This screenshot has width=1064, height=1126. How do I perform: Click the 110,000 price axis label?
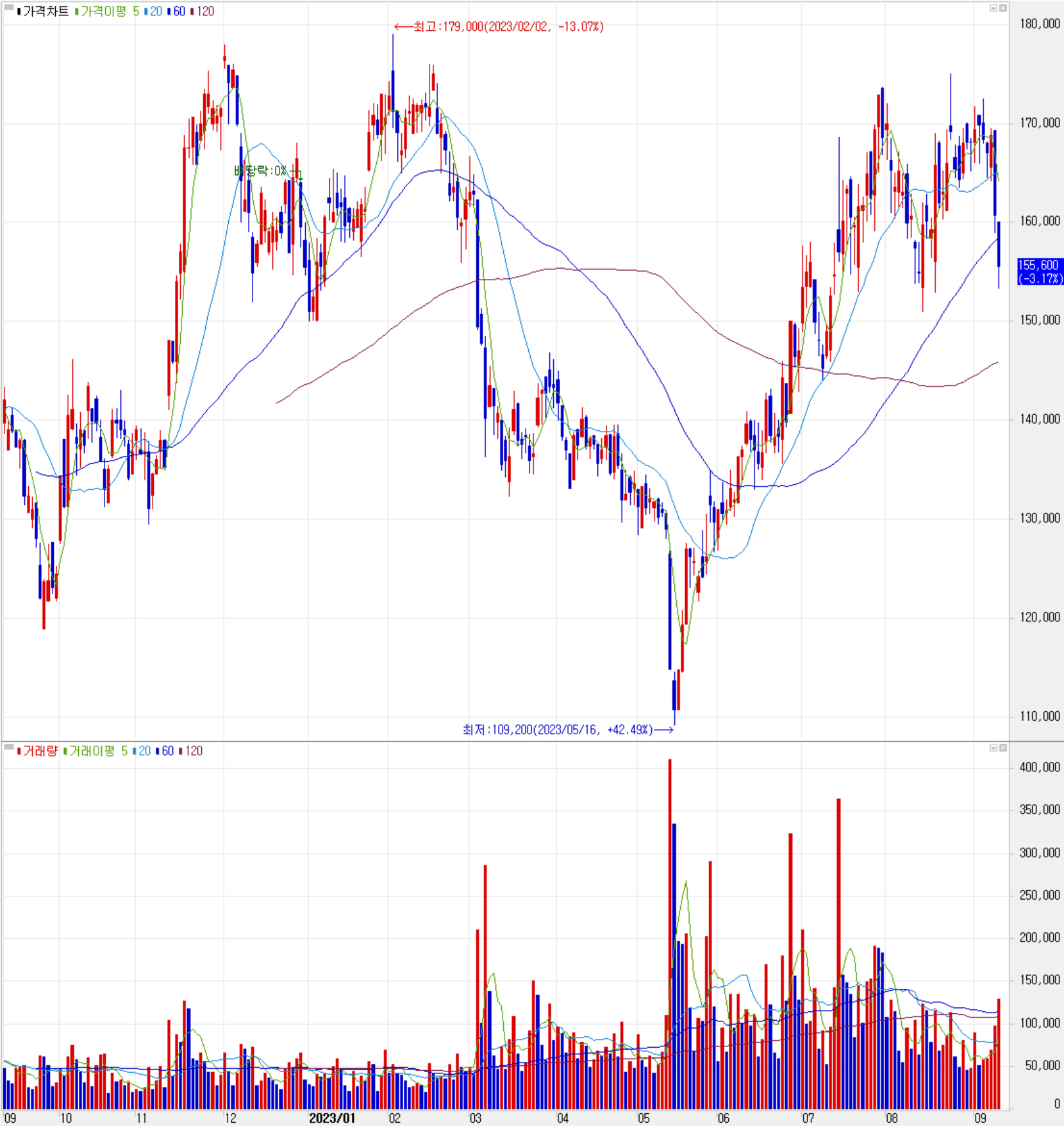click(1040, 716)
